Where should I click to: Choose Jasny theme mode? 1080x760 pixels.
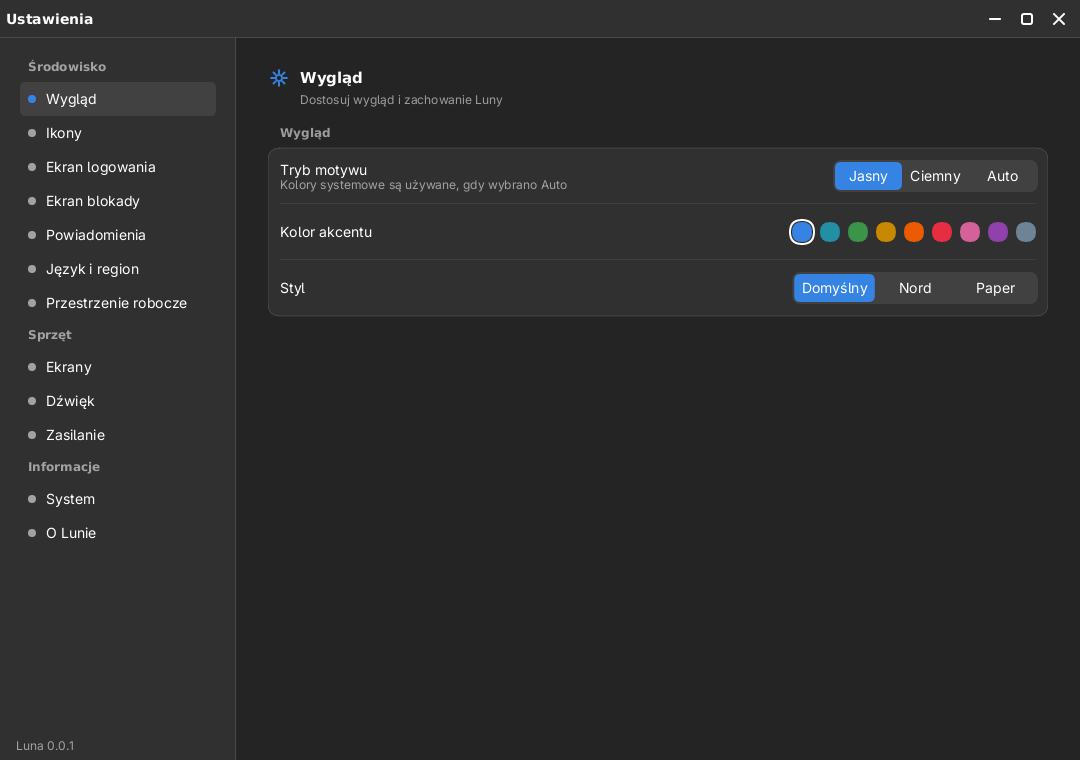coord(868,176)
